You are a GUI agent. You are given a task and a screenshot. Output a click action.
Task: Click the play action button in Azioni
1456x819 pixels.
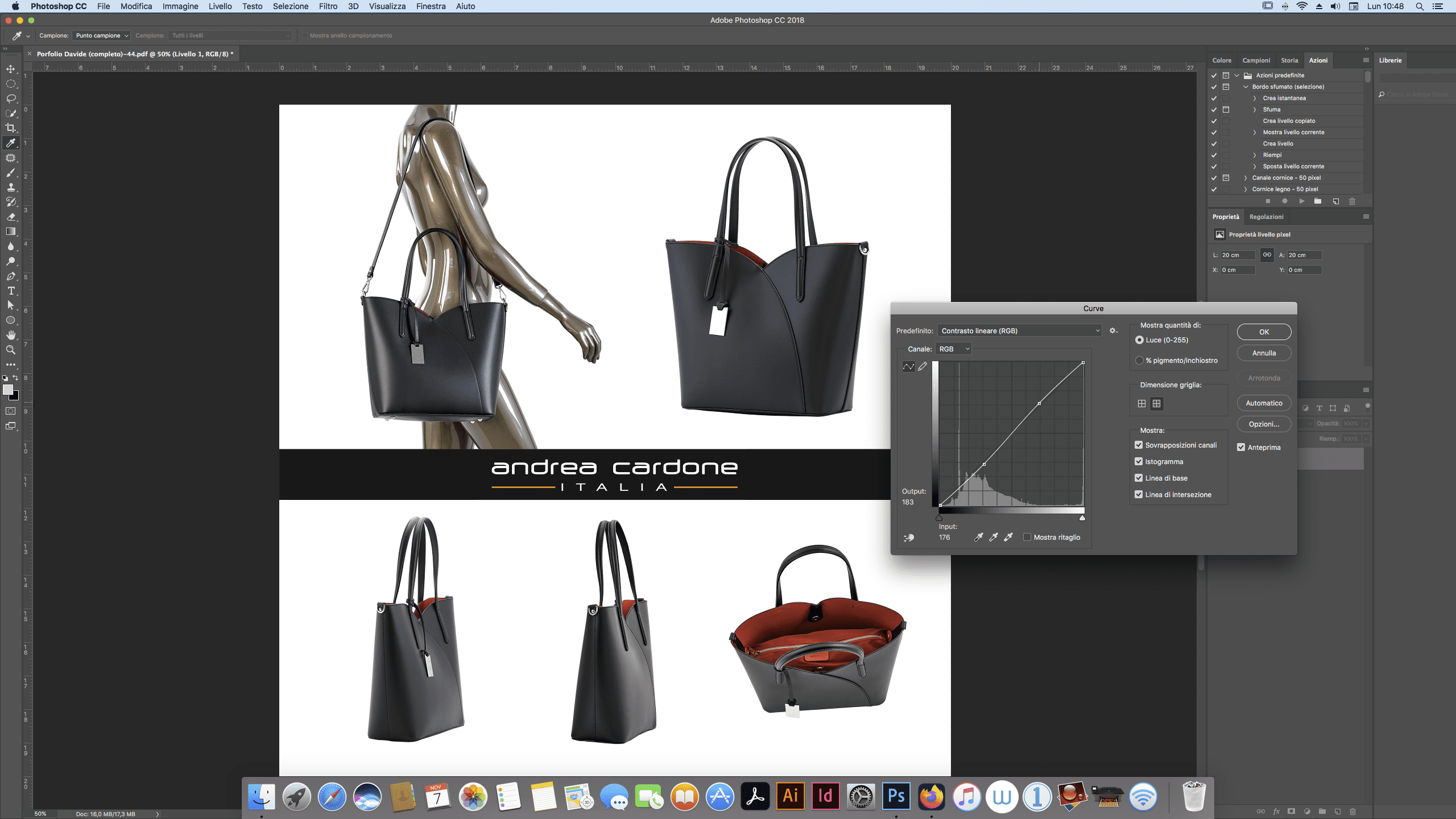tap(1301, 201)
